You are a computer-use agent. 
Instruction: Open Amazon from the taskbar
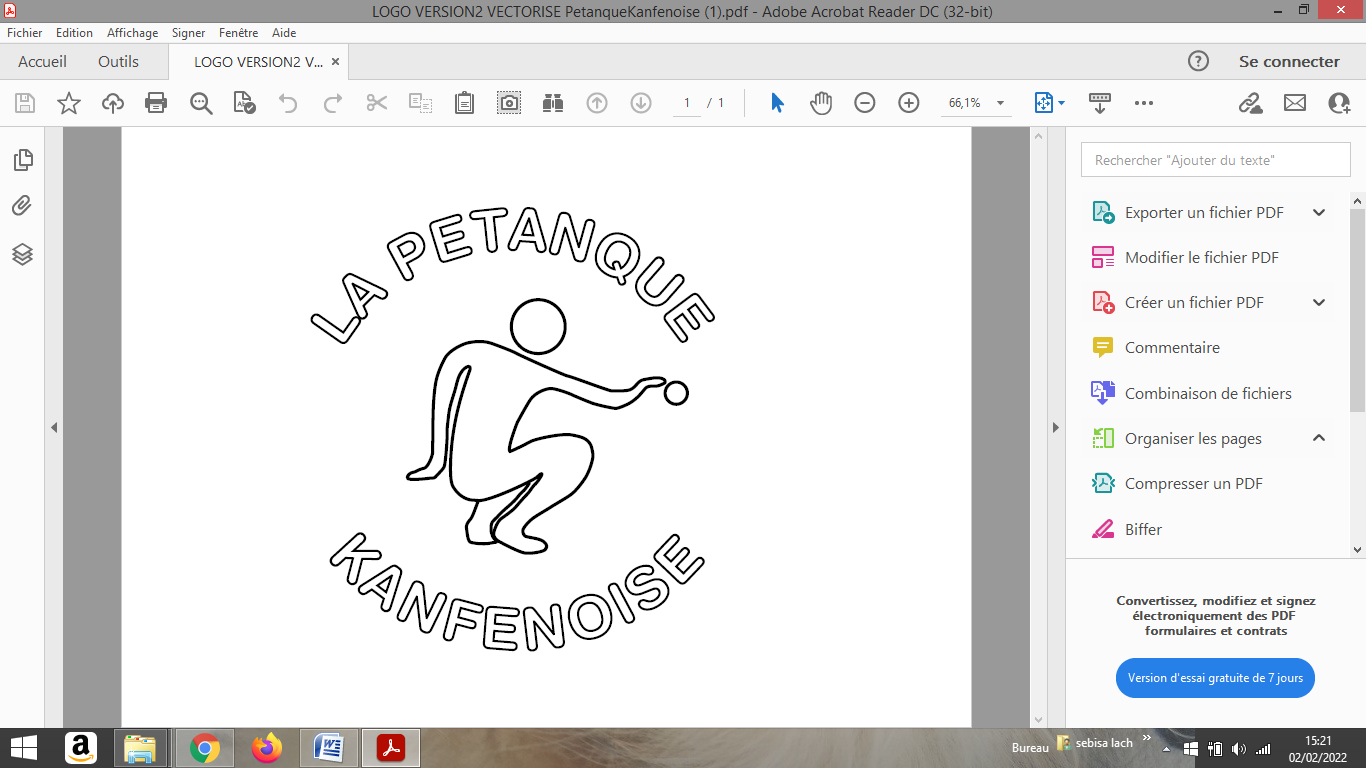point(80,747)
